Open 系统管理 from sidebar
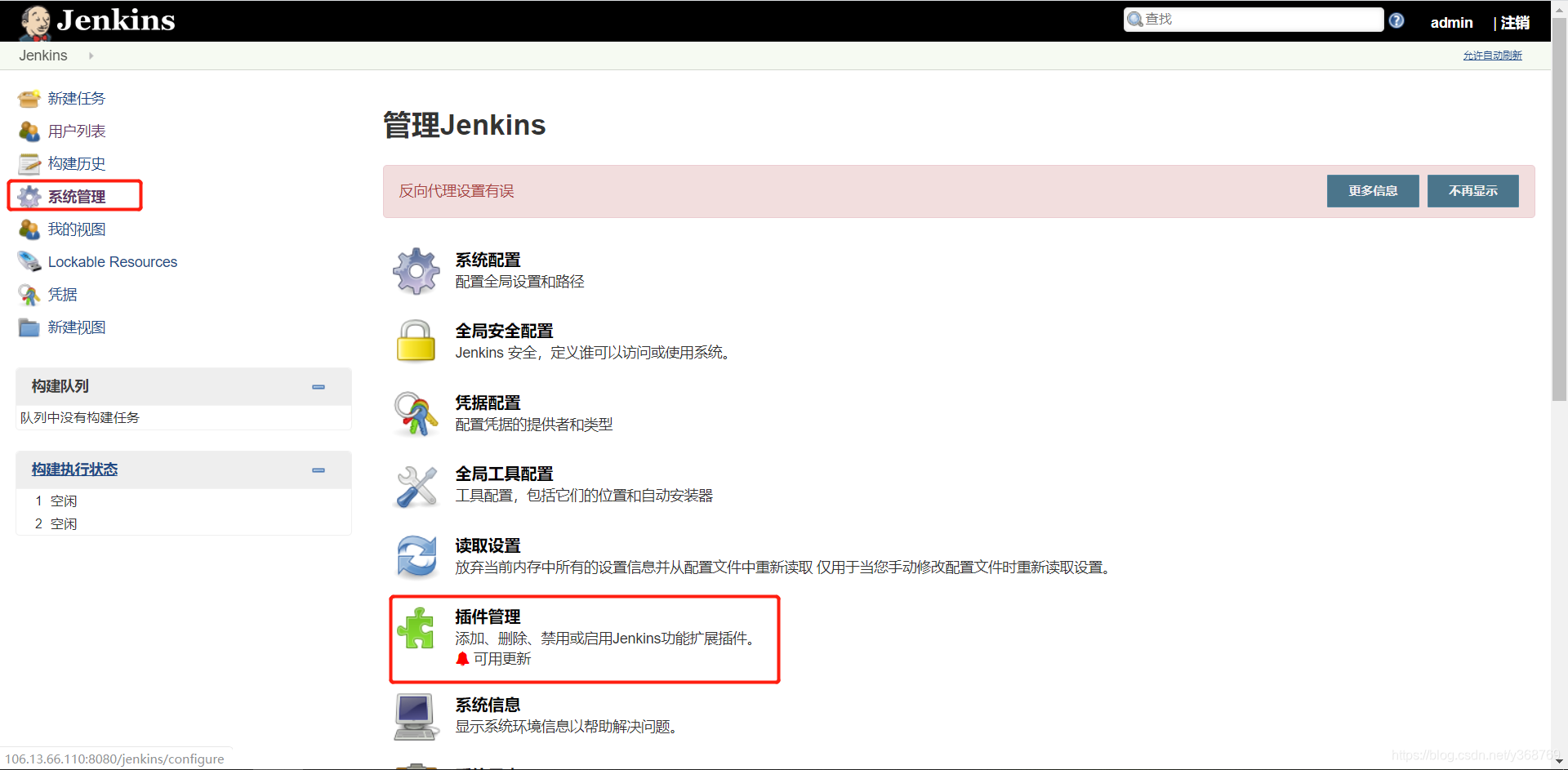 click(x=77, y=197)
